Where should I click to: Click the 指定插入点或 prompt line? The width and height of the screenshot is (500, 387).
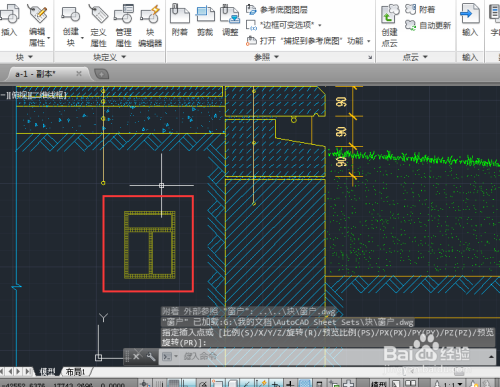coord(328,337)
